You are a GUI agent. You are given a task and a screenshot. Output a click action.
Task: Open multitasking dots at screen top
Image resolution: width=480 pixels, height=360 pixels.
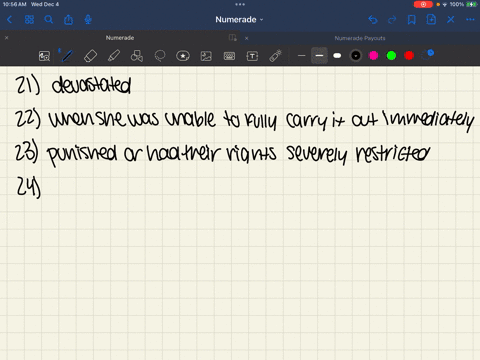point(240,4)
